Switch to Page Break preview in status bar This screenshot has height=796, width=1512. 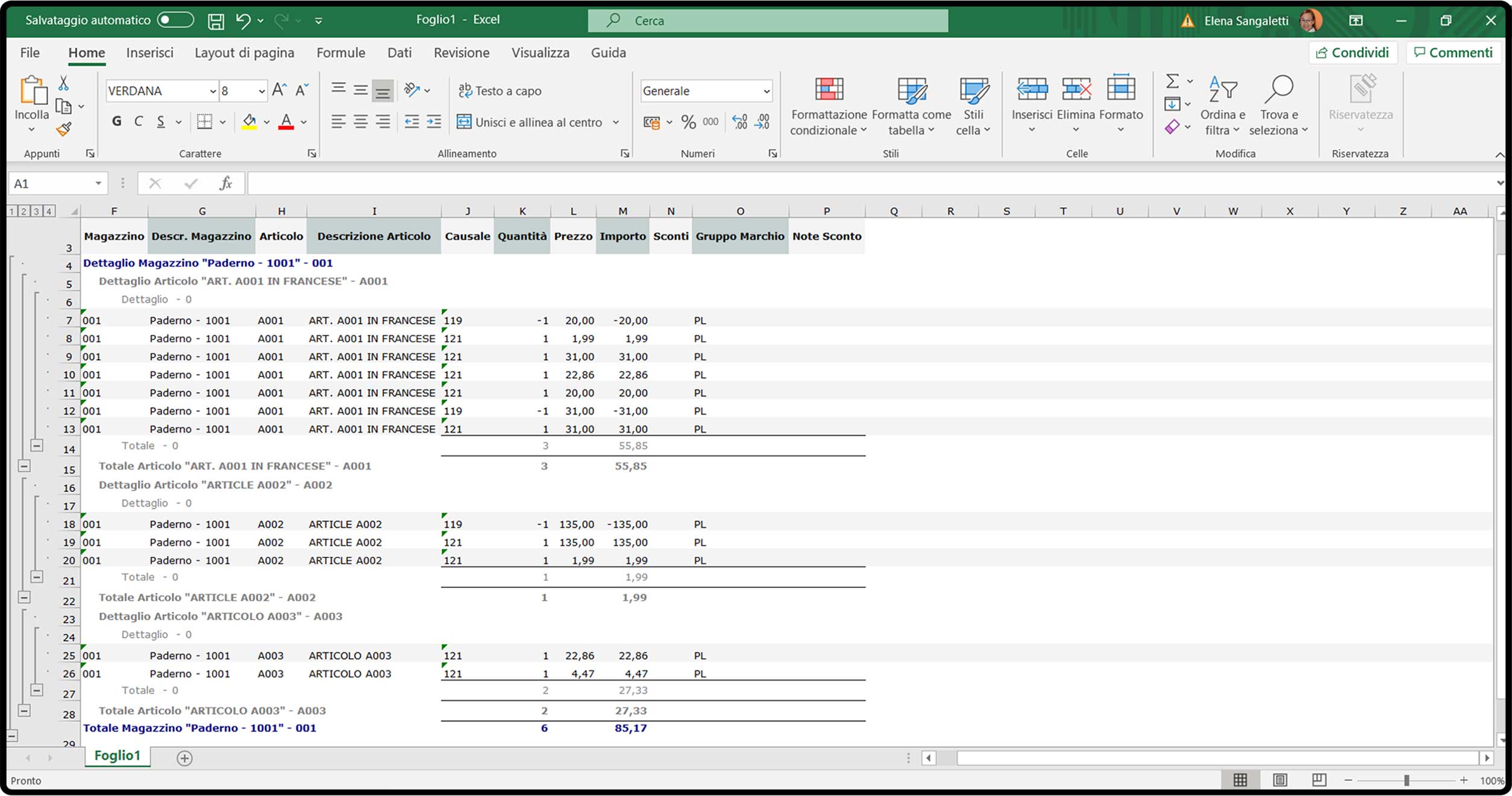(1319, 780)
